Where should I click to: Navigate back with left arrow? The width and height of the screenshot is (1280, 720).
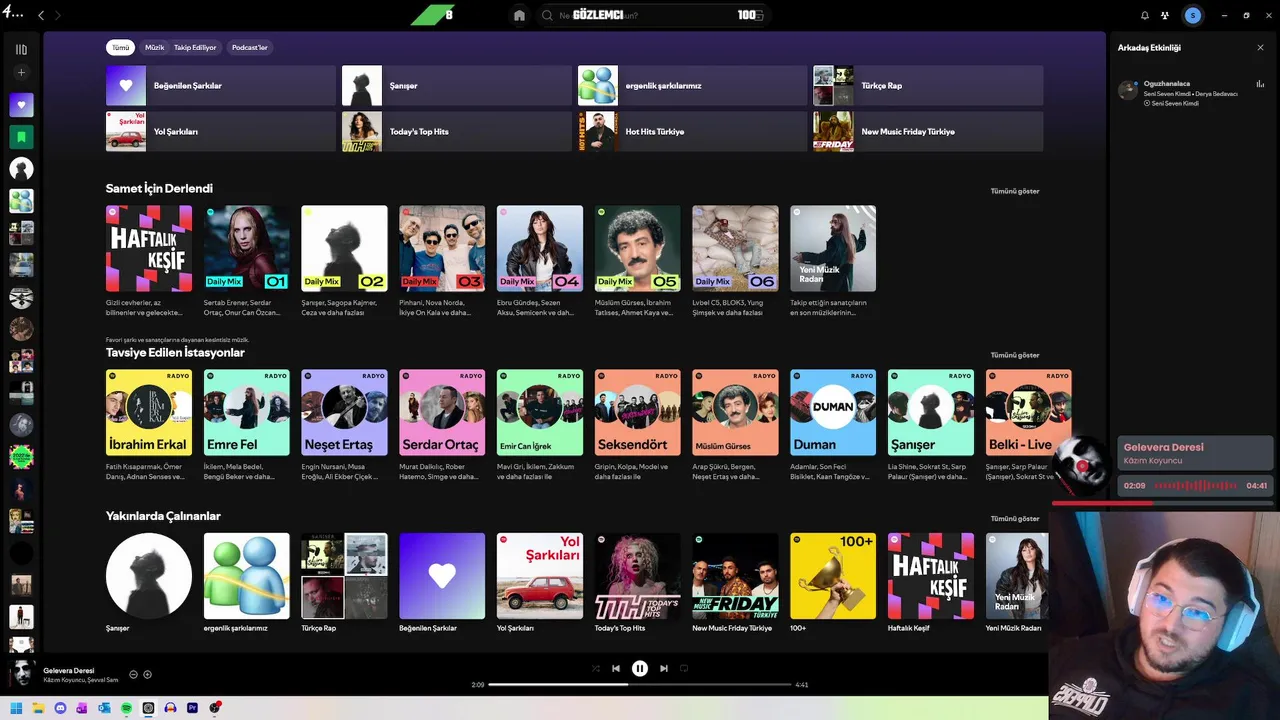tap(41, 15)
